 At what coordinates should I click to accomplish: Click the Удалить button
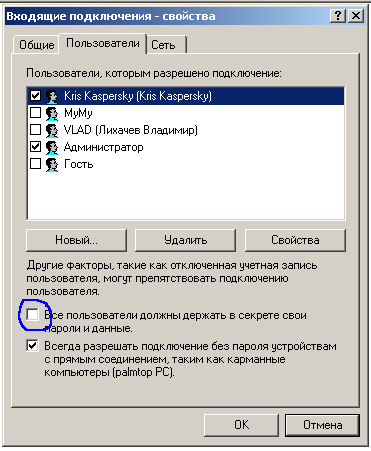point(185,240)
